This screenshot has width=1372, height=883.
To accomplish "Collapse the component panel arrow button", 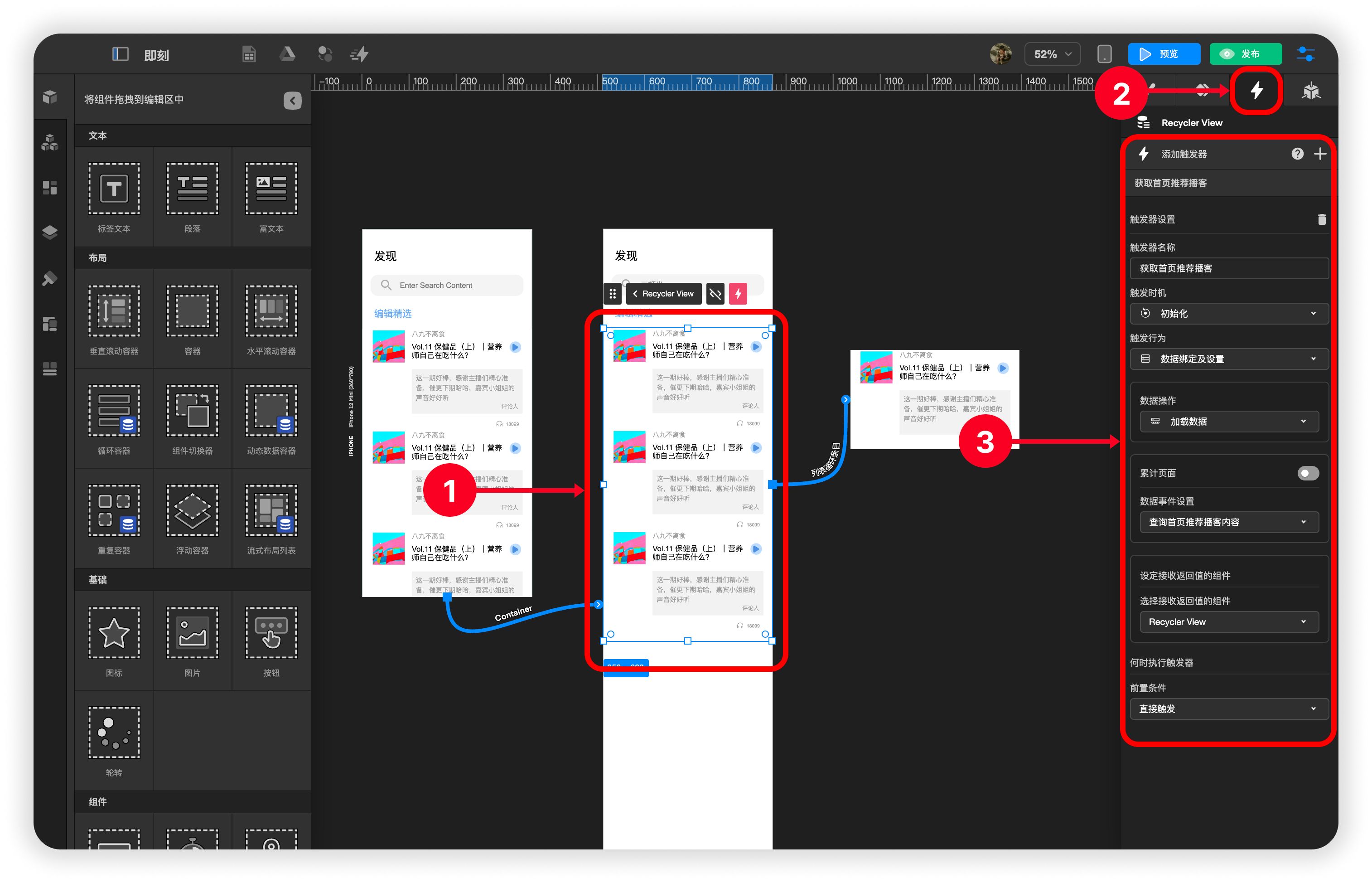I will pos(292,100).
